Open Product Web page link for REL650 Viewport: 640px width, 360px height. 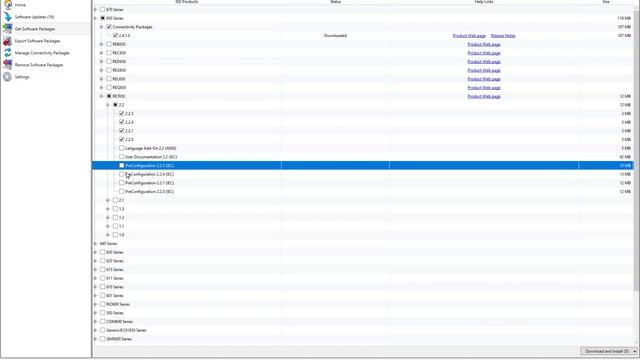484,79
